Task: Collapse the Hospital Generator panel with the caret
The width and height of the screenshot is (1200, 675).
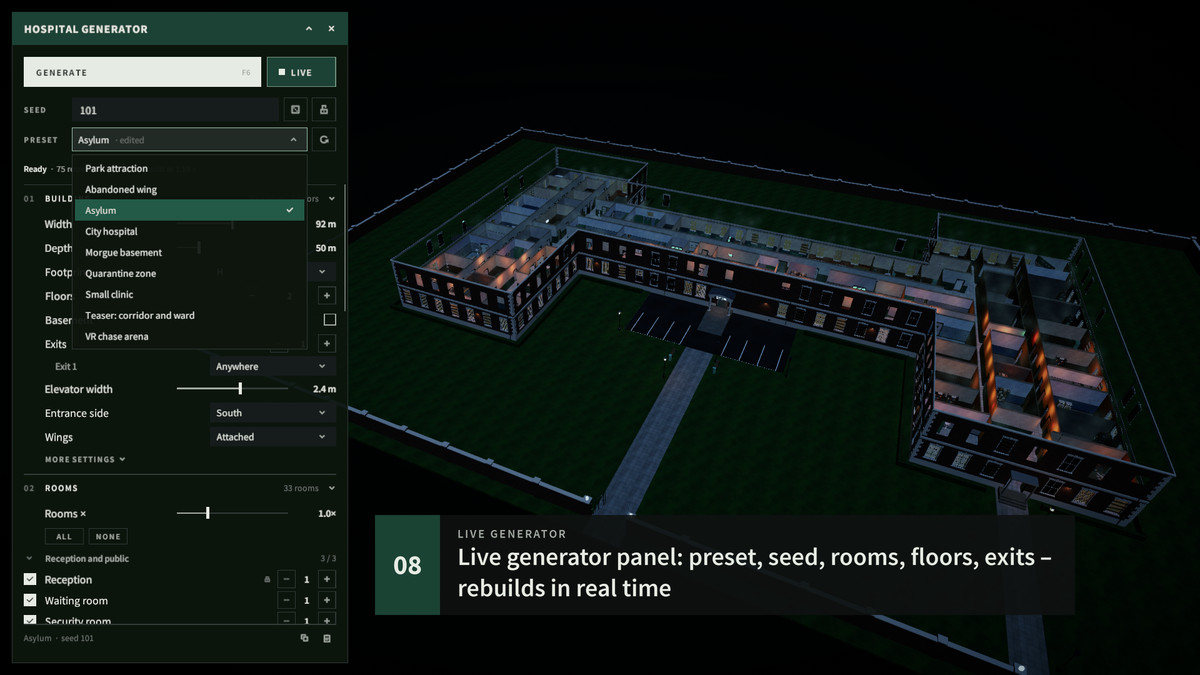Action: tap(309, 29)
